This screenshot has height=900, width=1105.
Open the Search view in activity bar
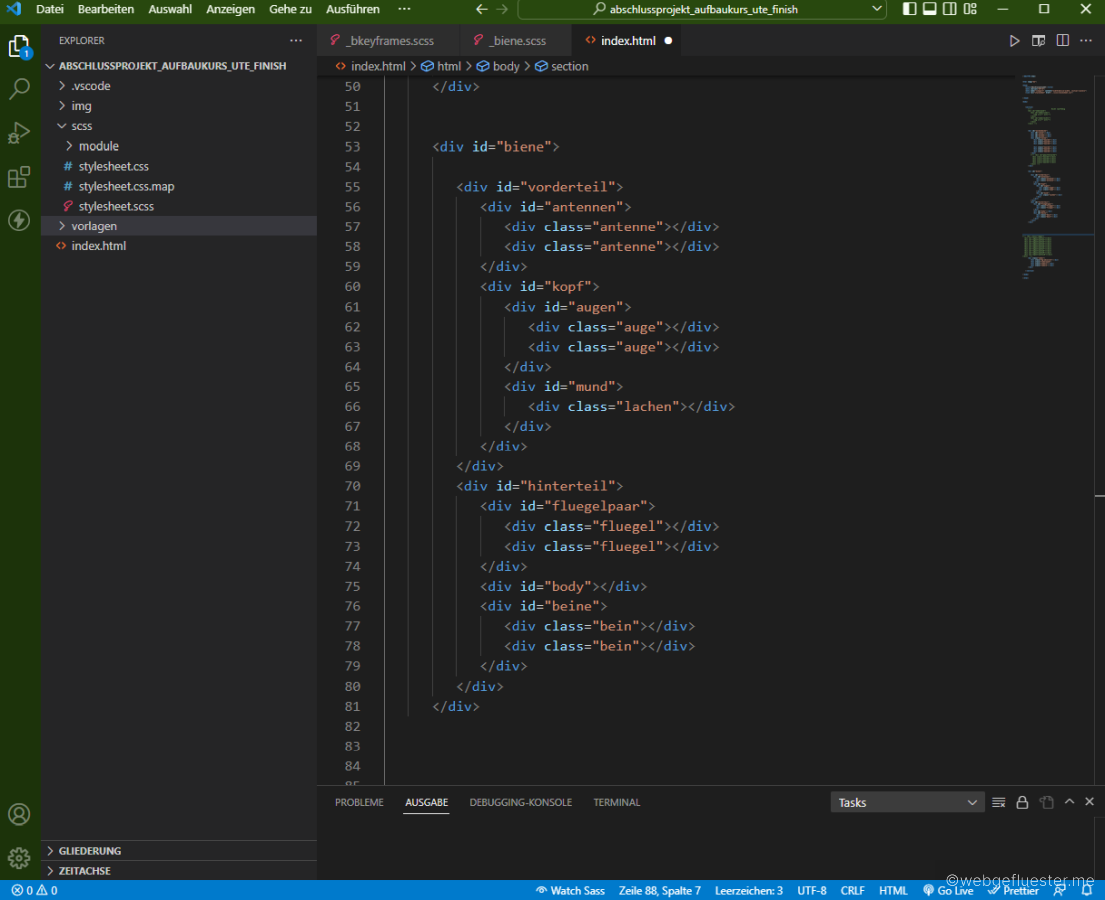pos(19,89)
